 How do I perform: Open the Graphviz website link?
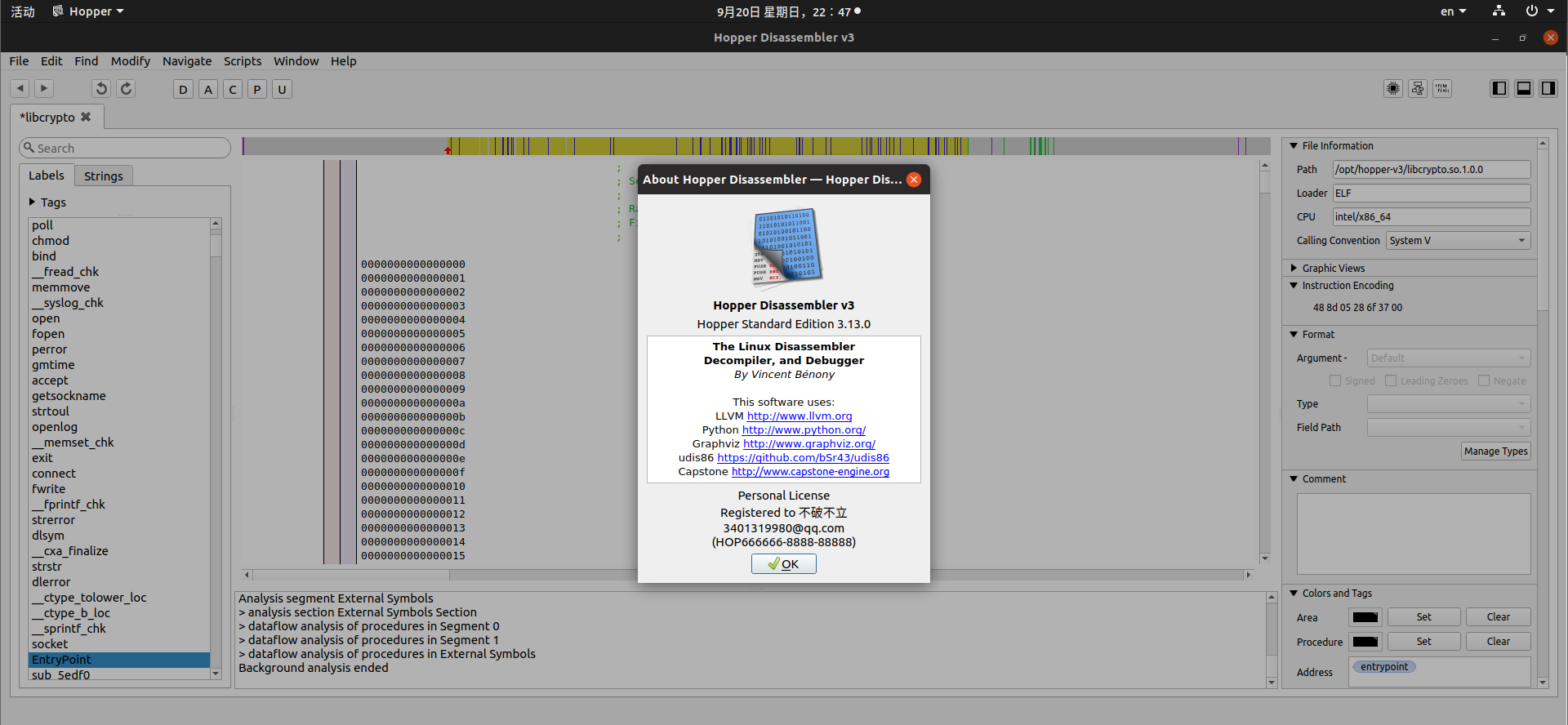[809, 444]
